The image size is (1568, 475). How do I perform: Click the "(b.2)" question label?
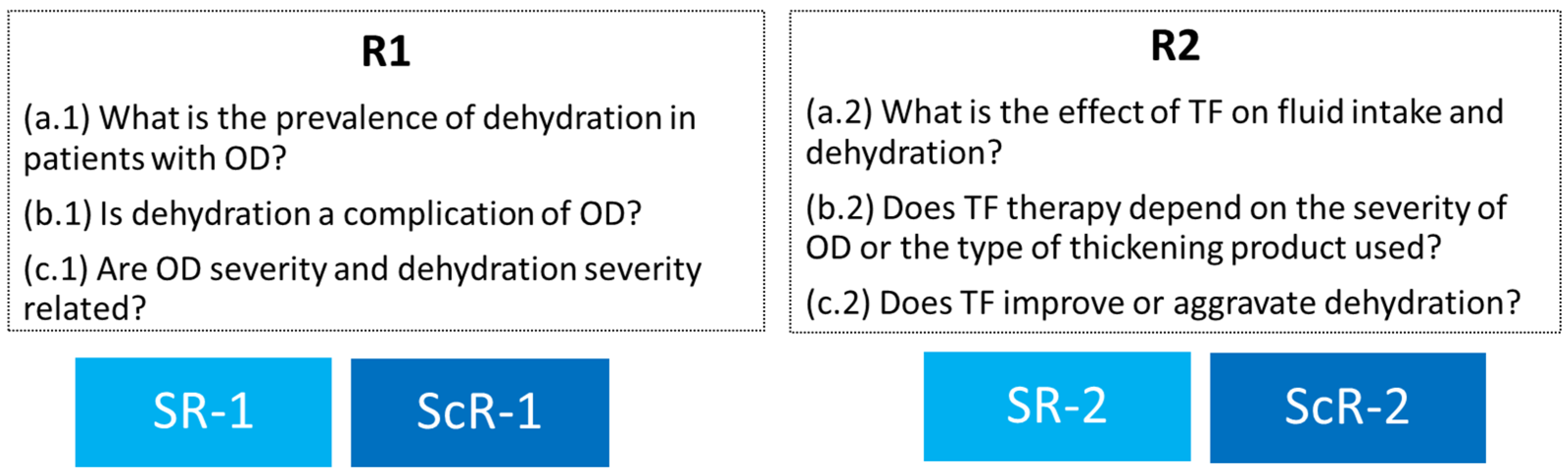tap(840, 208)
